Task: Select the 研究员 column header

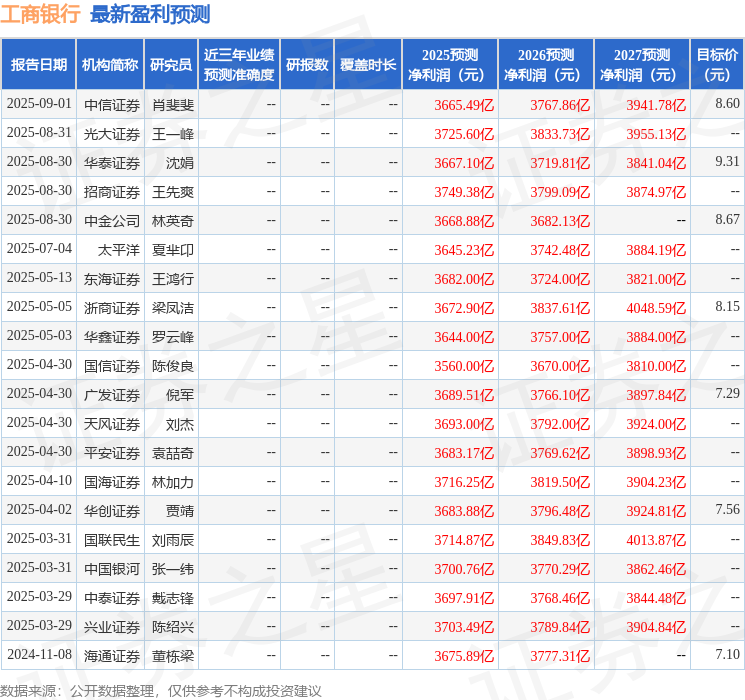Action: point(171,65)
